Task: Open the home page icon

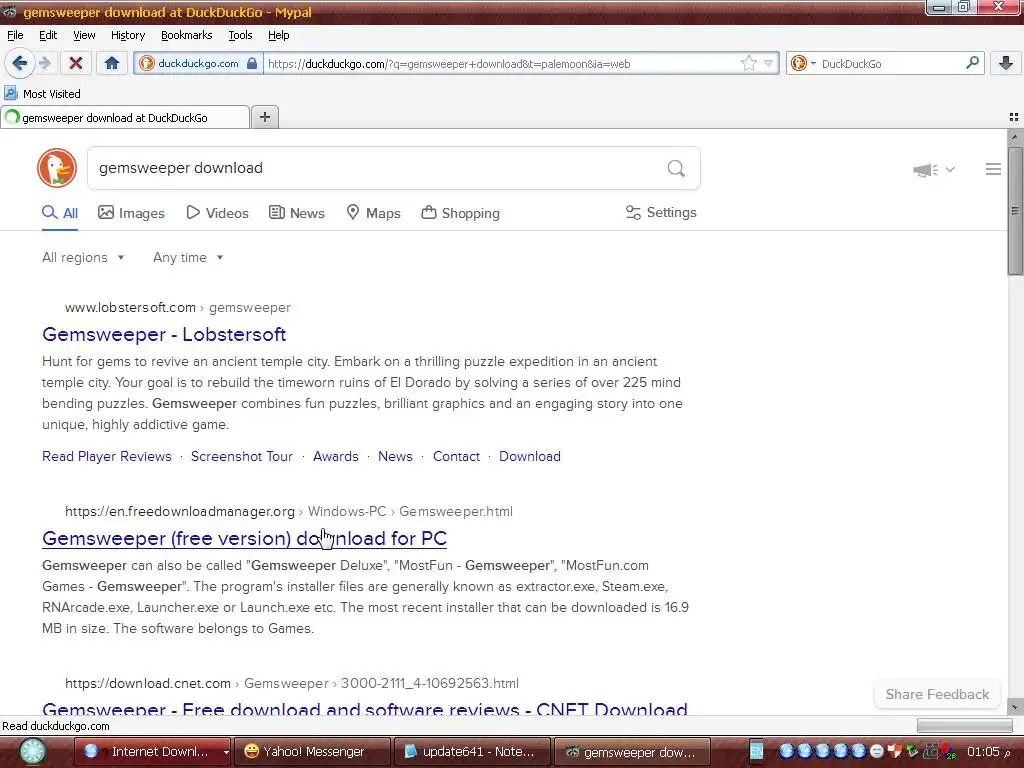Action: (x=112, y=63)
